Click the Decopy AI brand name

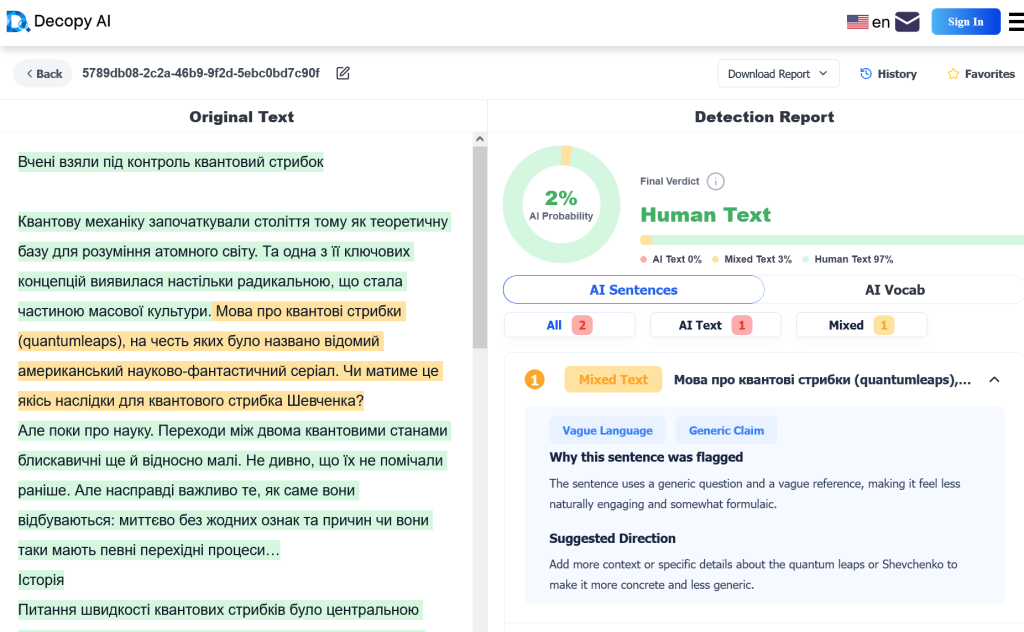72,21
